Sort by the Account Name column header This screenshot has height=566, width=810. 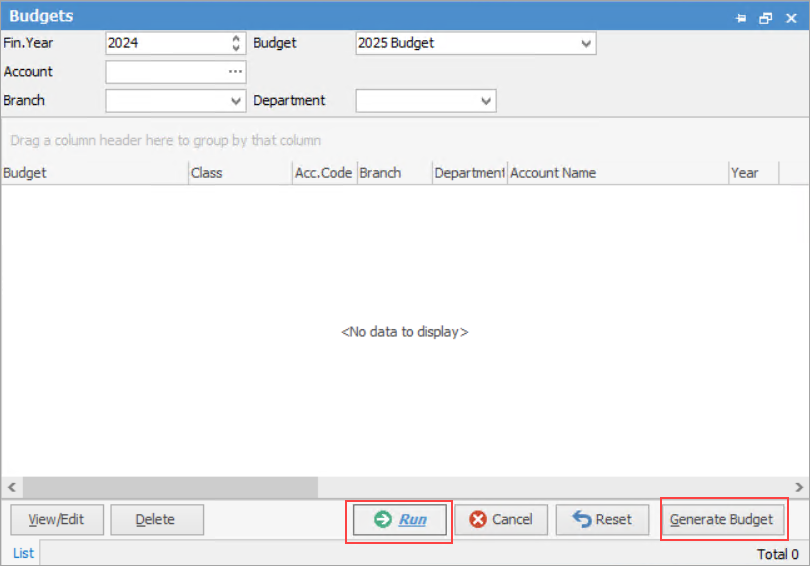click(x=618, y=173)
